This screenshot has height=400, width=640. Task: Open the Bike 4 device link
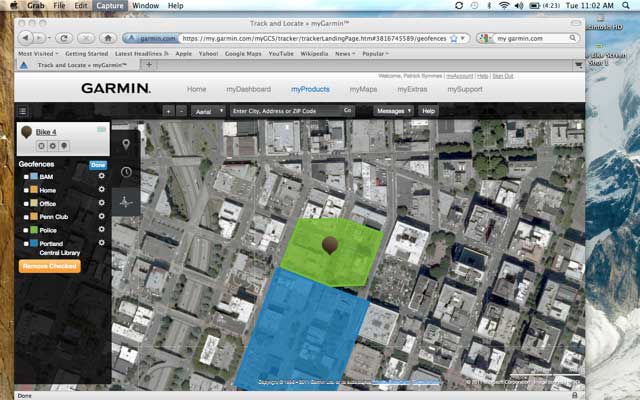46,132
